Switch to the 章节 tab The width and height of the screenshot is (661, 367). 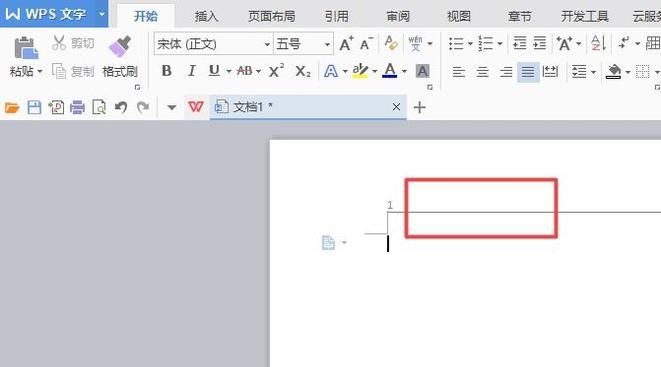520,16
